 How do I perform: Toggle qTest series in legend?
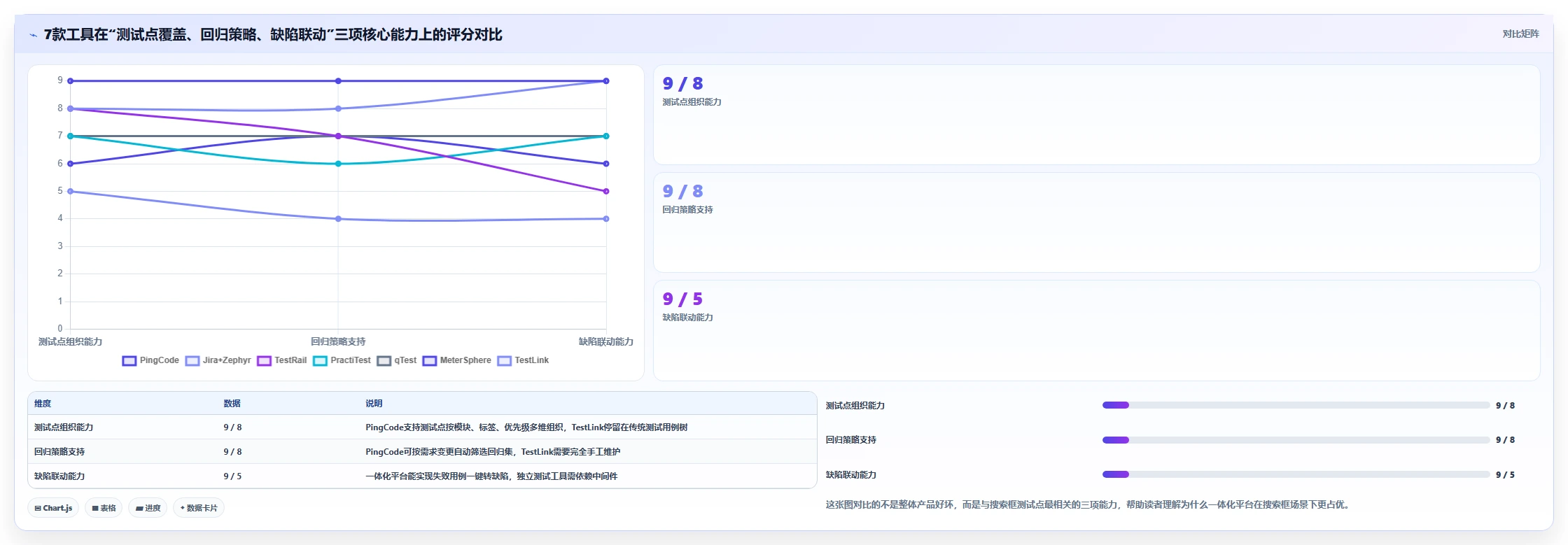click(397, 361)
